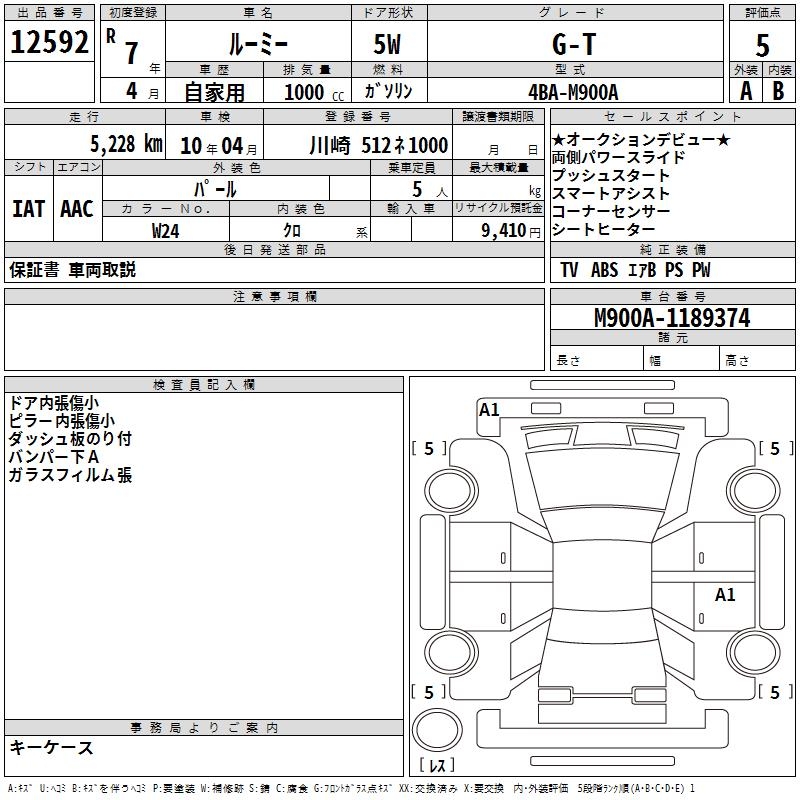Click genuine equipment TV ABS エアB PS PW

pos(635,269)
